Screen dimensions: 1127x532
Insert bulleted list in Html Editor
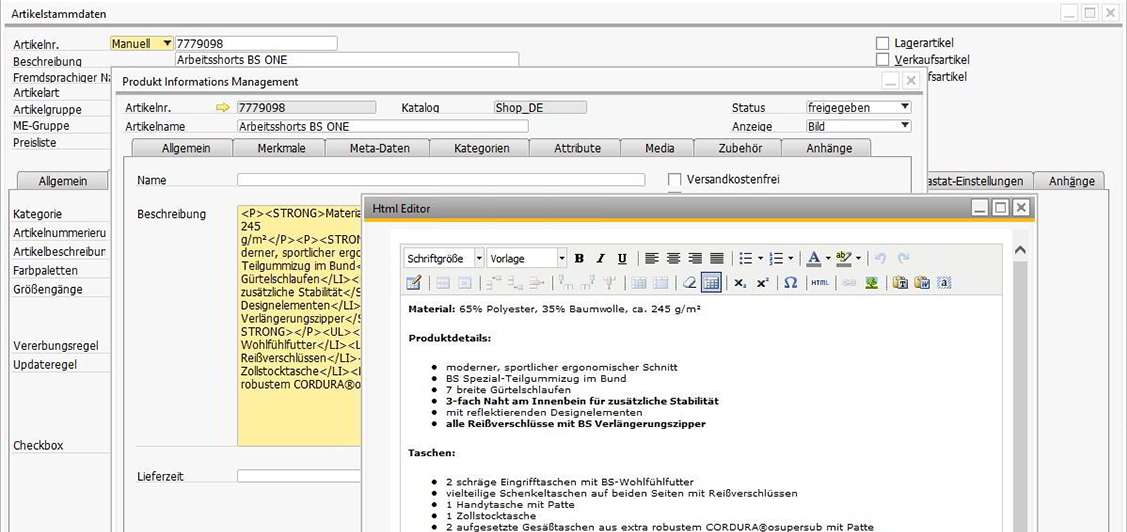point(745,259)
